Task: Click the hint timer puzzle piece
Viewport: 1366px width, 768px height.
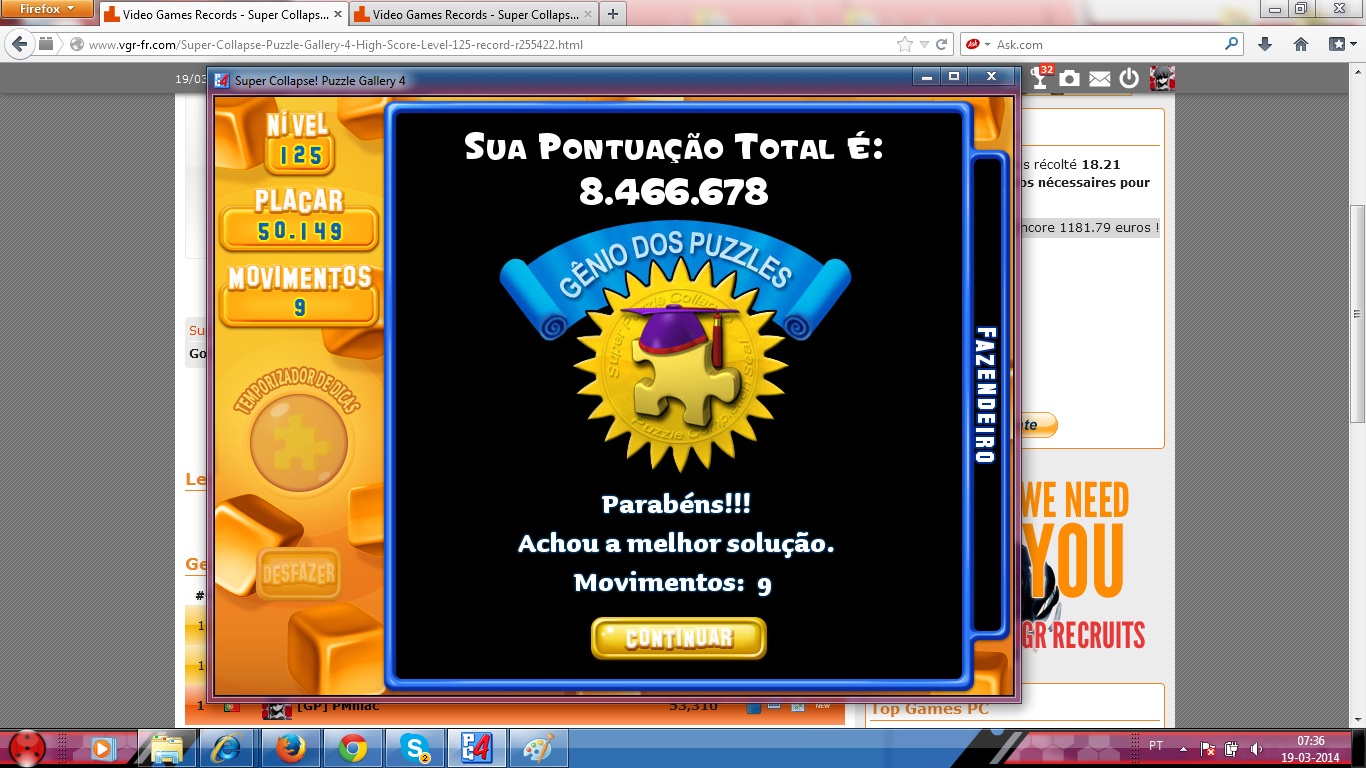Action: 298,442
